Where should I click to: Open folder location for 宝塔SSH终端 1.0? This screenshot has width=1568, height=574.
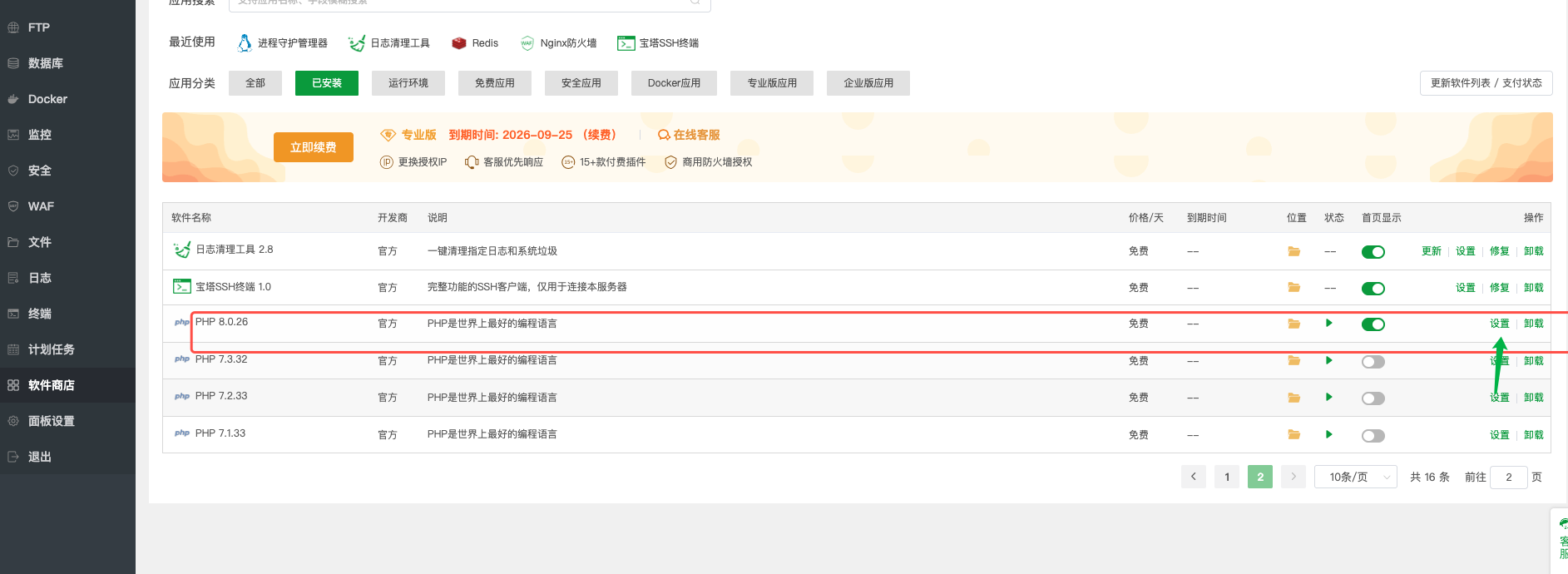pyautogui.click(x=1294, y=287)
